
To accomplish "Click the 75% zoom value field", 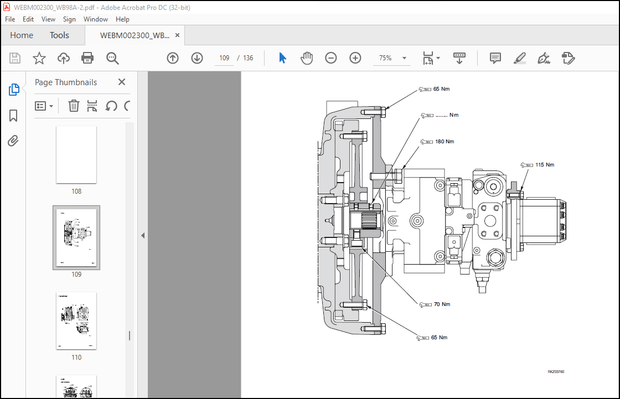I will 385,58.
